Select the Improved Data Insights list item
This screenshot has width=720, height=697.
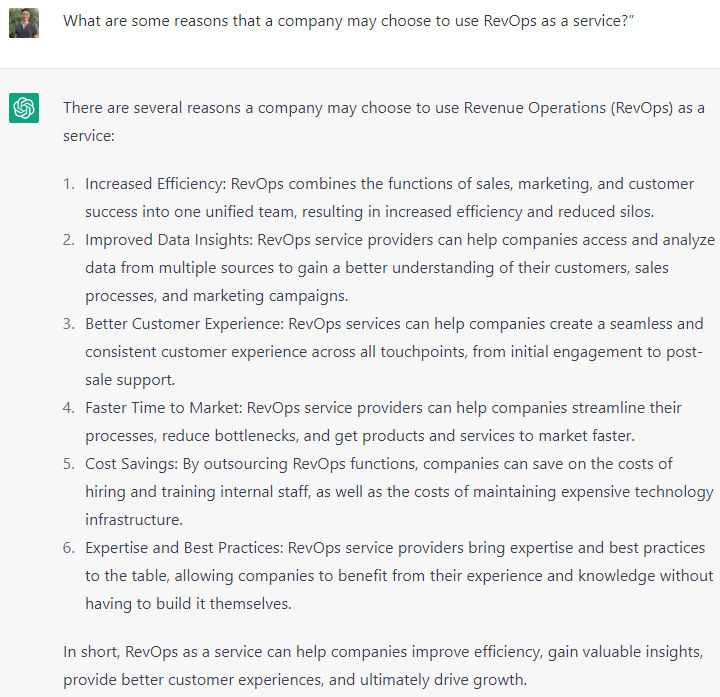pos(399,268)
